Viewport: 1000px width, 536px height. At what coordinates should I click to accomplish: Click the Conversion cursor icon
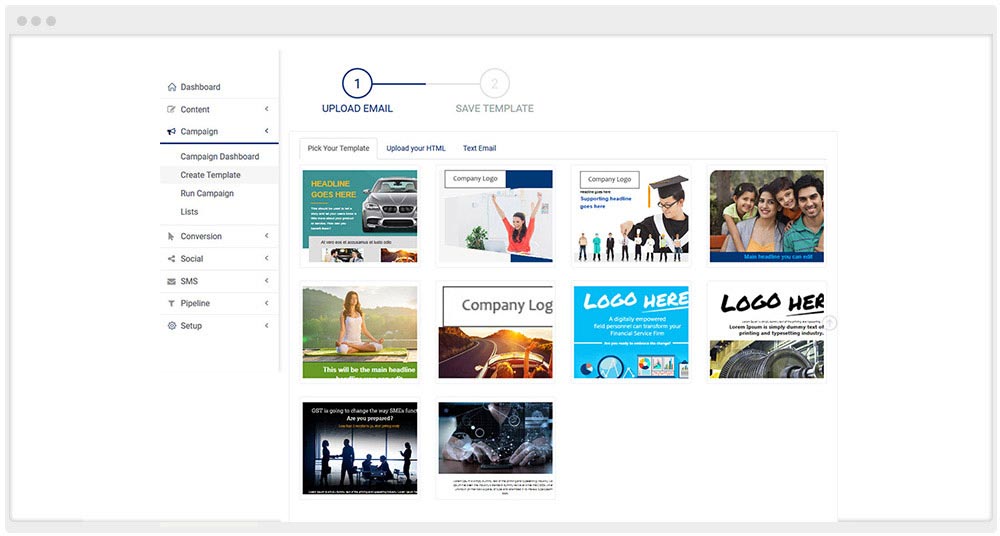[x=171, y=236]
